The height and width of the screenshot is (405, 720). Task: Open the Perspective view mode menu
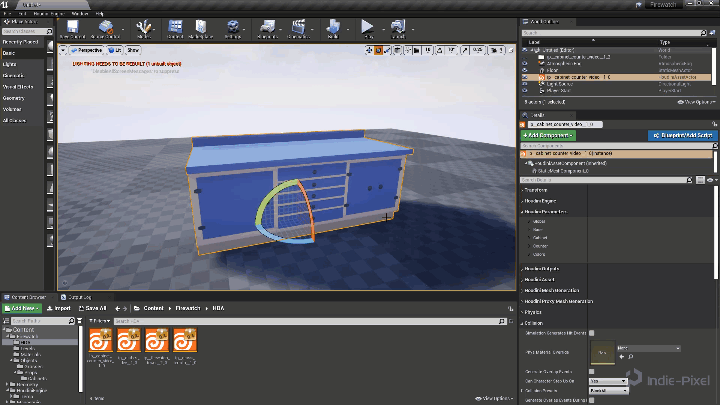pos(86,50)
